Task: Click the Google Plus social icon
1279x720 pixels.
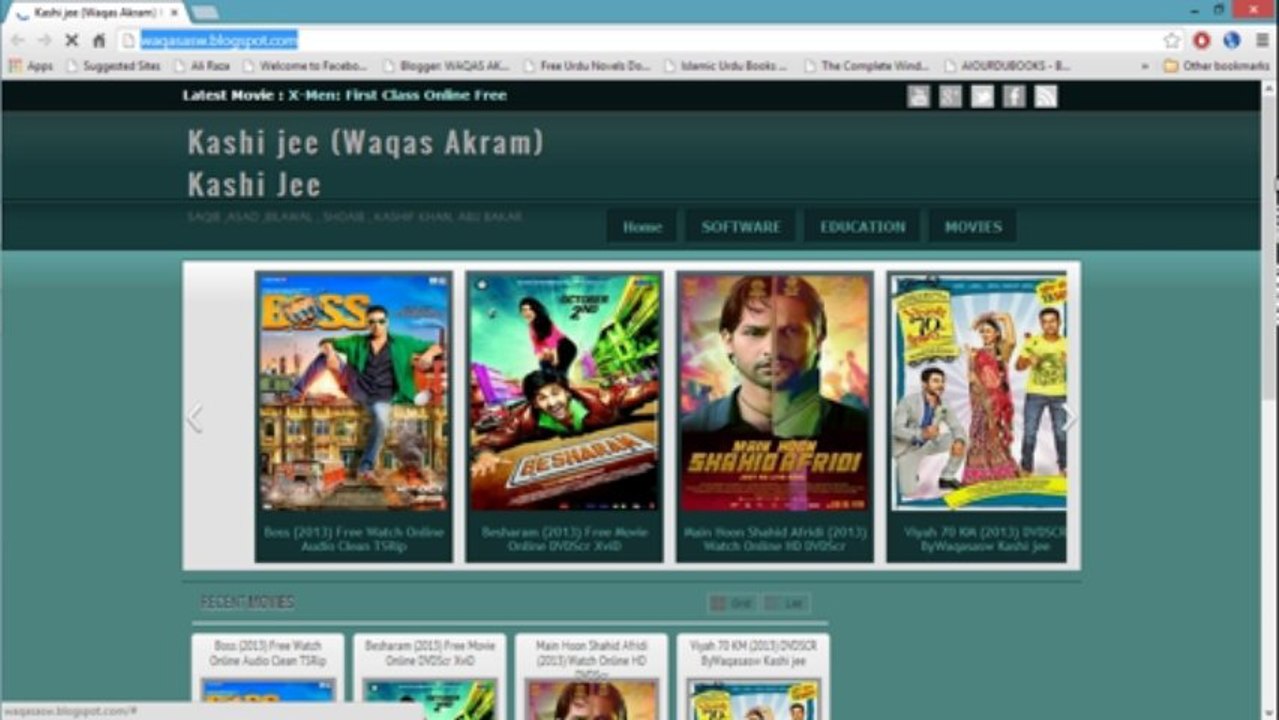Action: [x=950, y=96]
